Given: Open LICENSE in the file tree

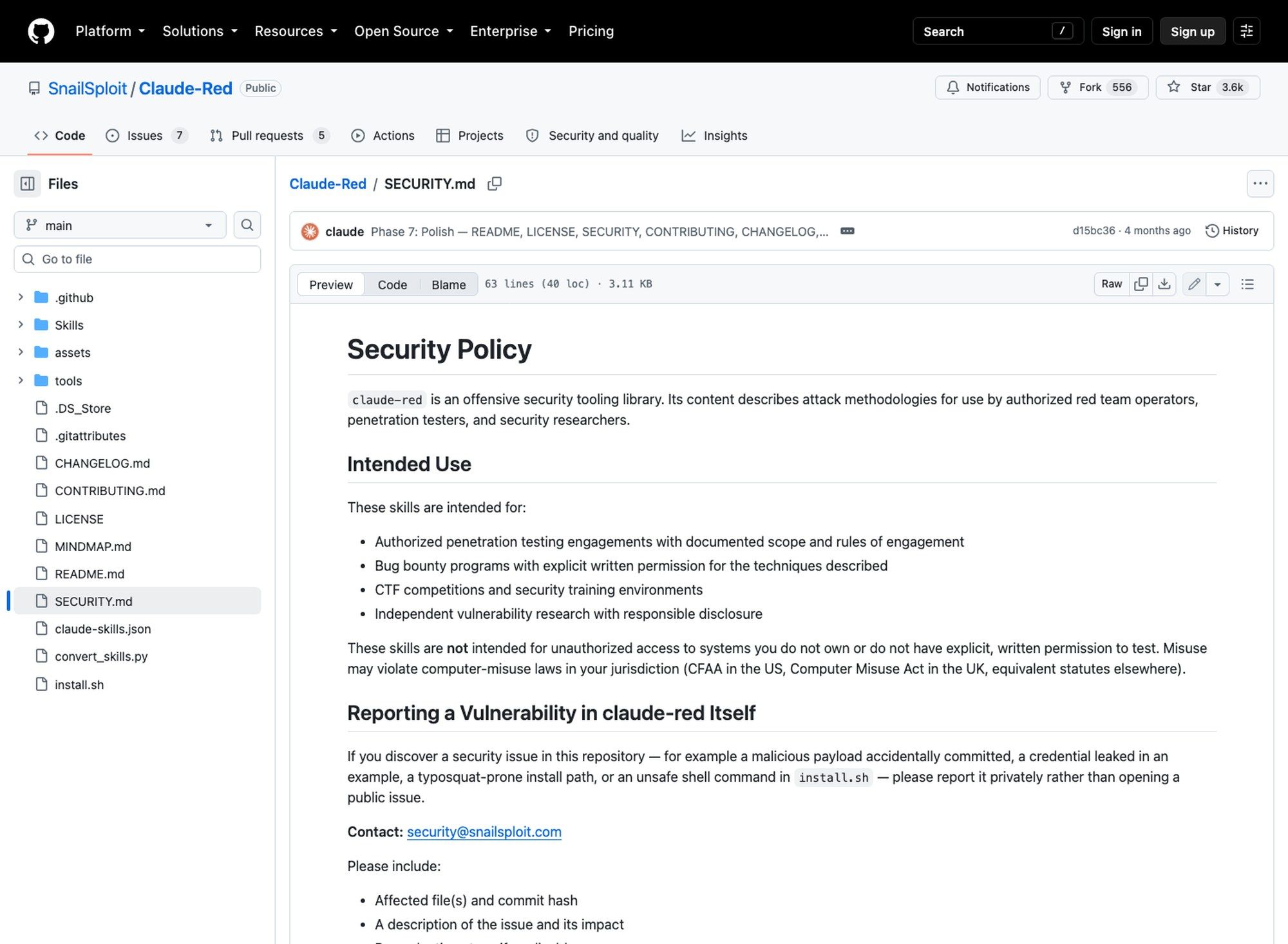Looking at the screenshot, I should pos(79,519).
